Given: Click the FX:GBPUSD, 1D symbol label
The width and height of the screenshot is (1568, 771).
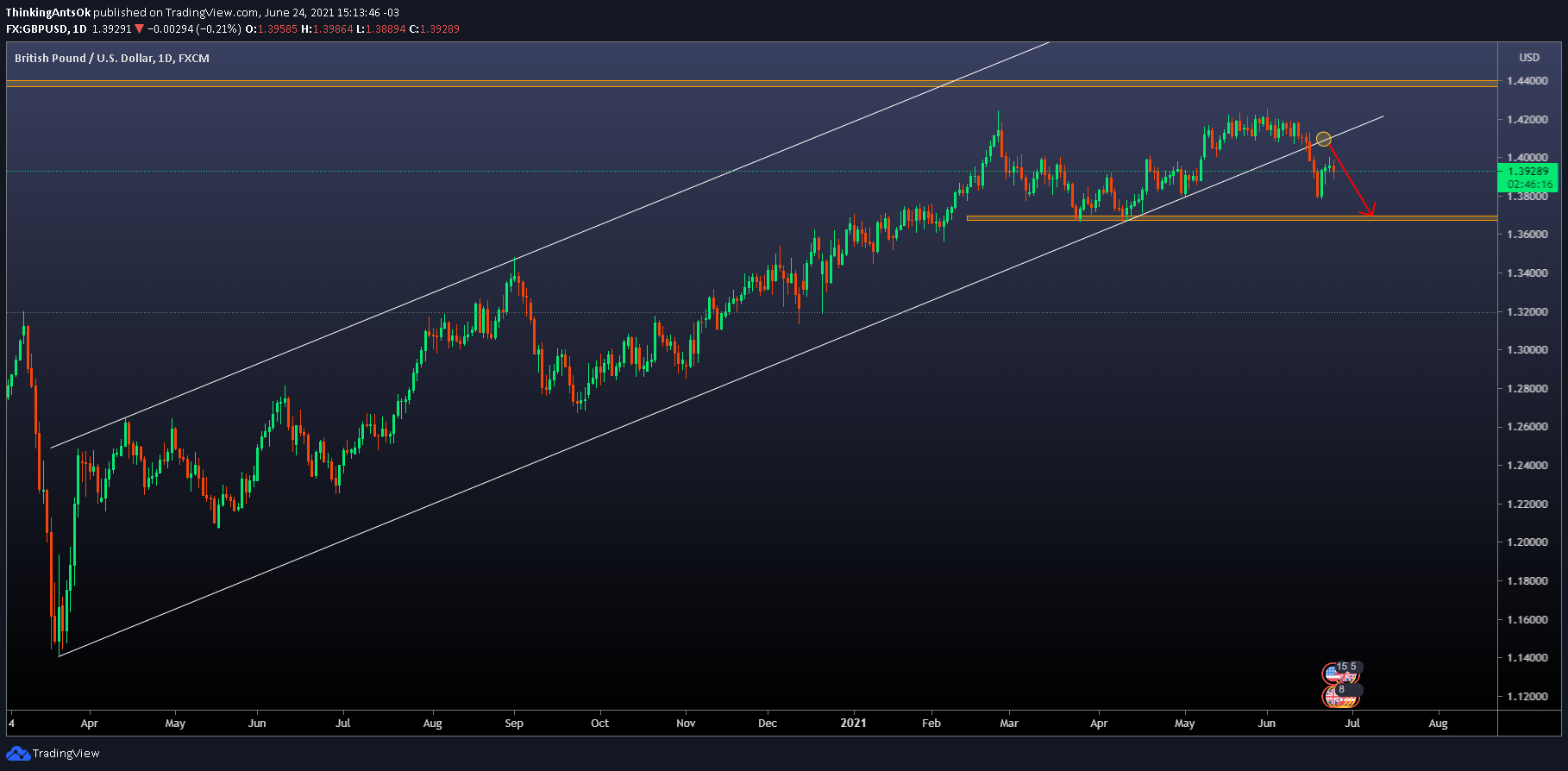Looking at the screenshot, I should (x=47, y=29).
